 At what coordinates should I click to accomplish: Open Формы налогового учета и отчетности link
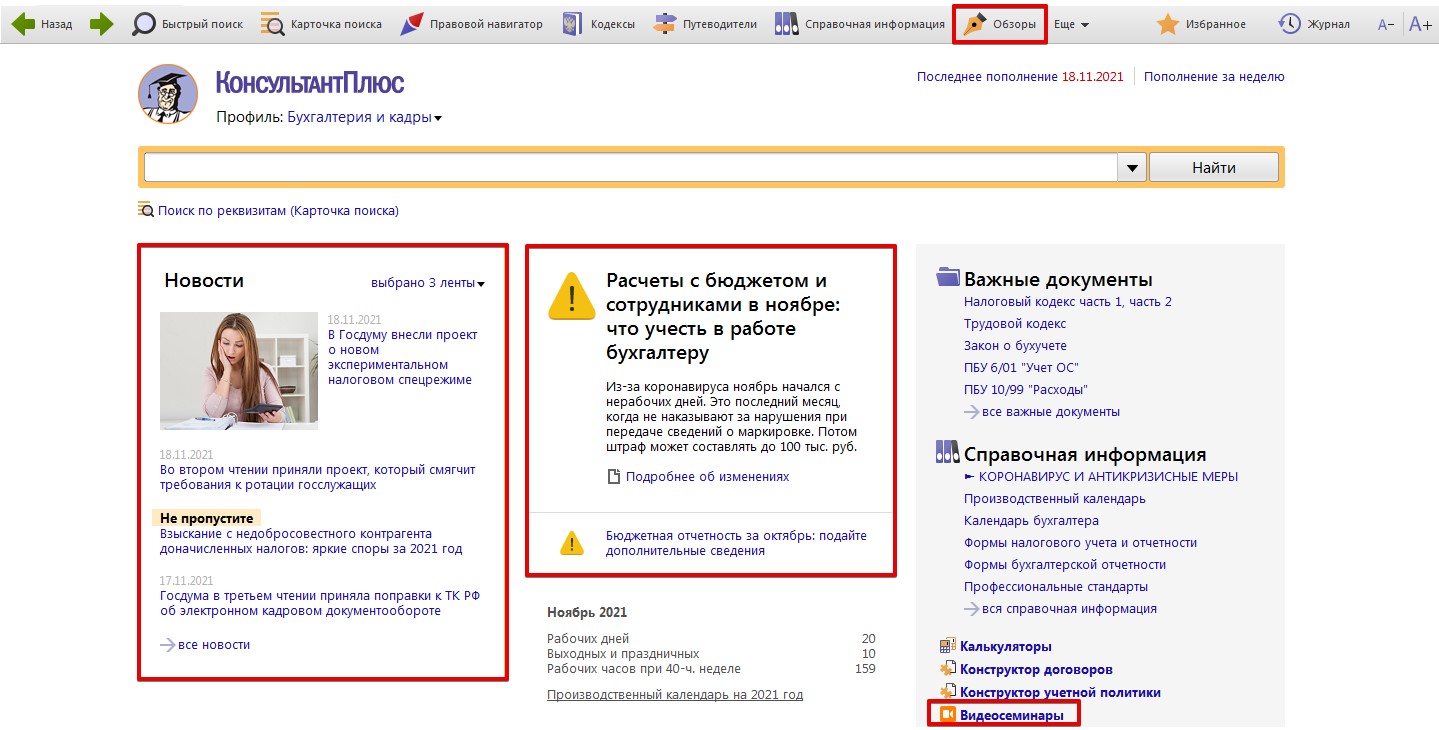(x=1080, y=542)
